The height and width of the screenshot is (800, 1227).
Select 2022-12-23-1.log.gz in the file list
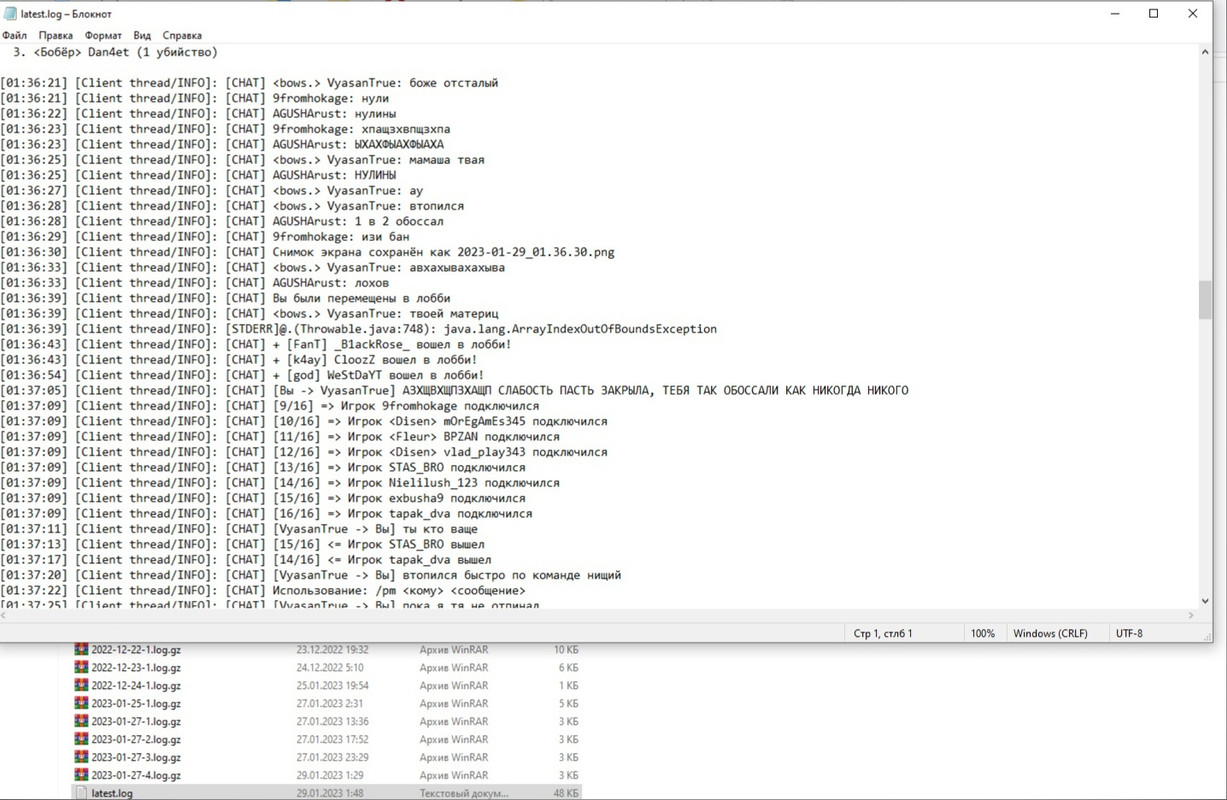136,668
